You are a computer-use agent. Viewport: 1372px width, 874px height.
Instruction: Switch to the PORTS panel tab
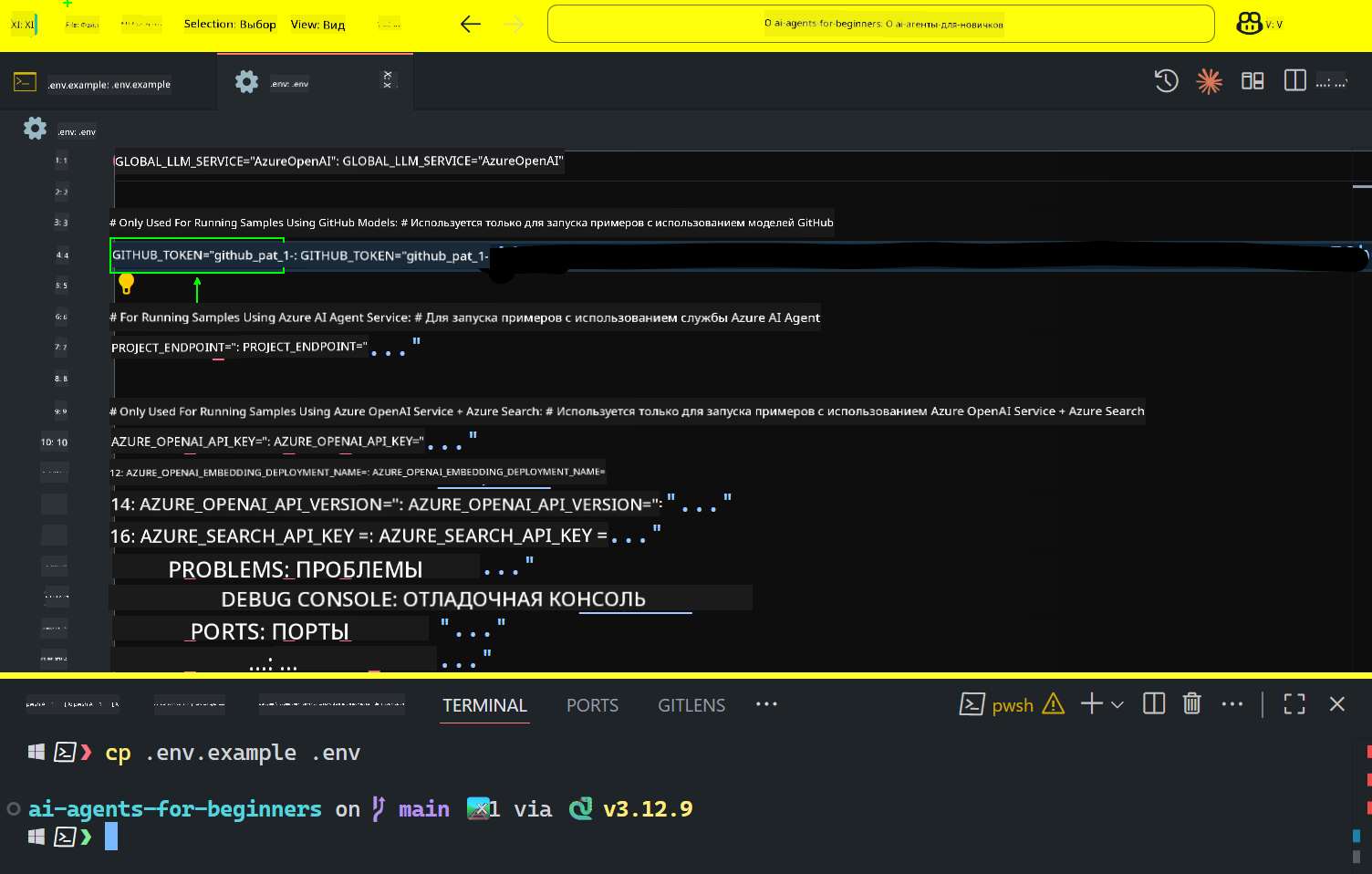click(592, 705)
